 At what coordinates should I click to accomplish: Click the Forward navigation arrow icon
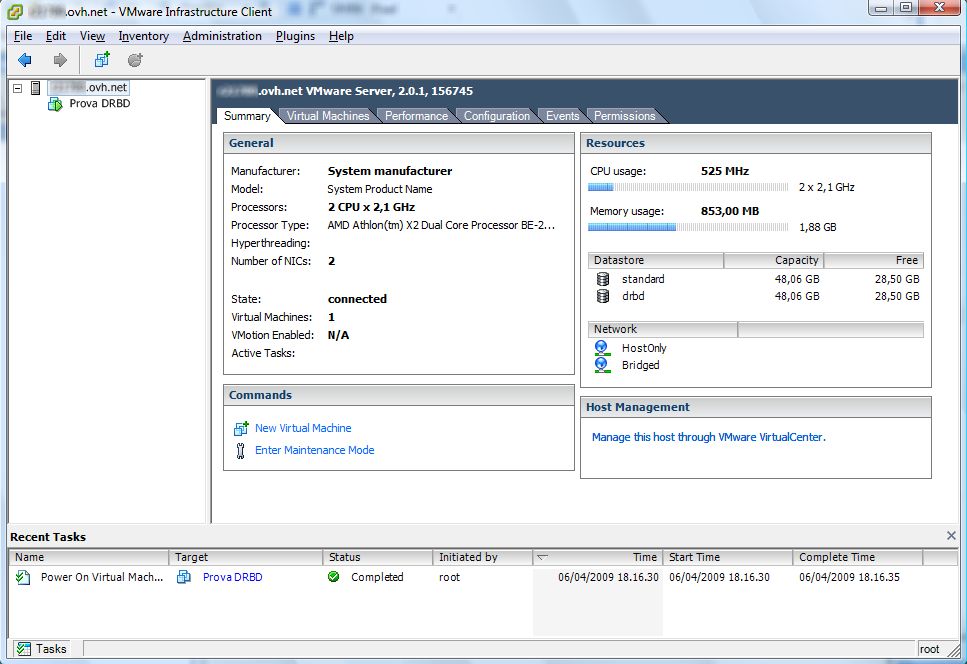click(60, 60)
